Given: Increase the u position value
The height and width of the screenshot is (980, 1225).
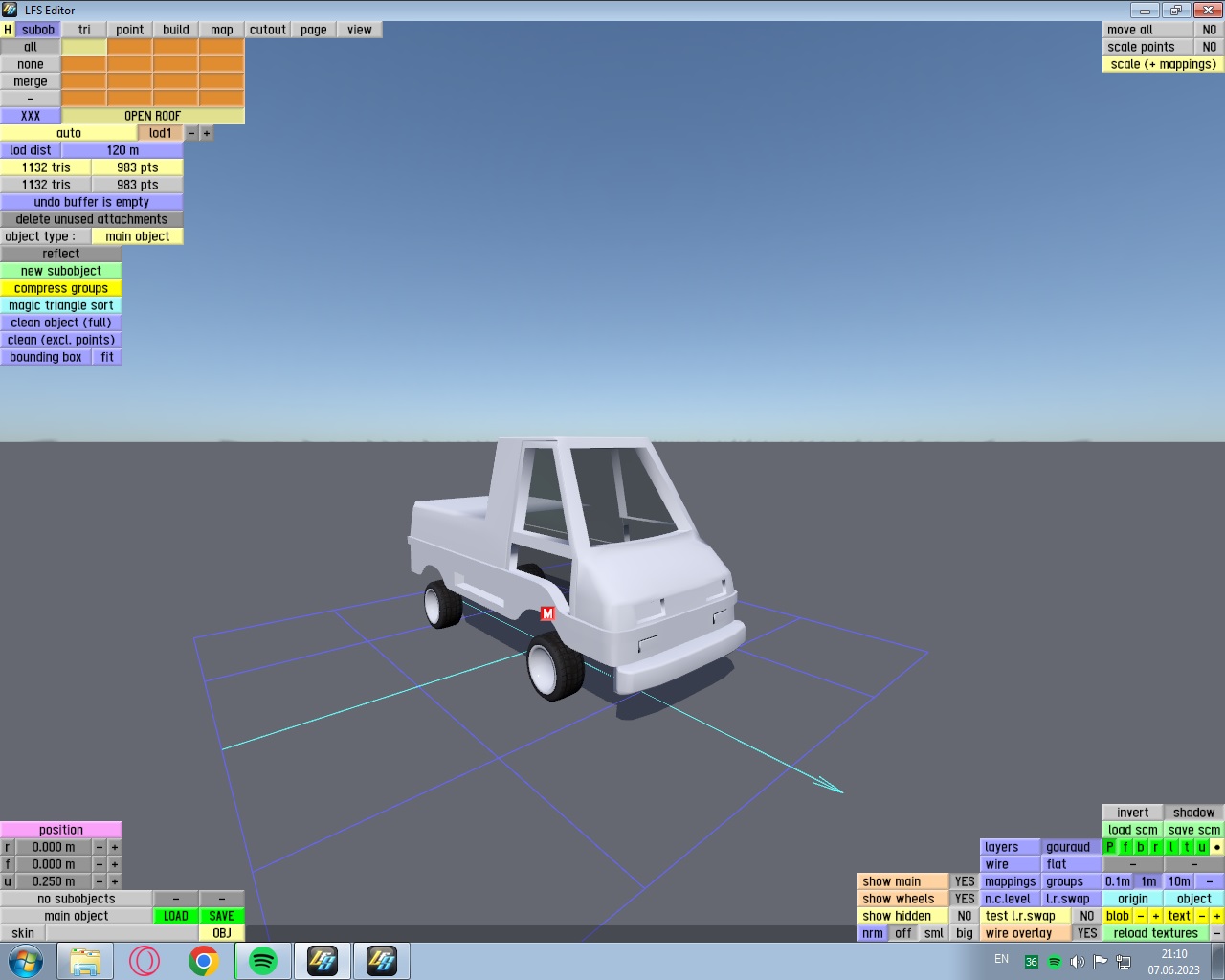Looking at the screenshot, I should [x=115, y=881].
